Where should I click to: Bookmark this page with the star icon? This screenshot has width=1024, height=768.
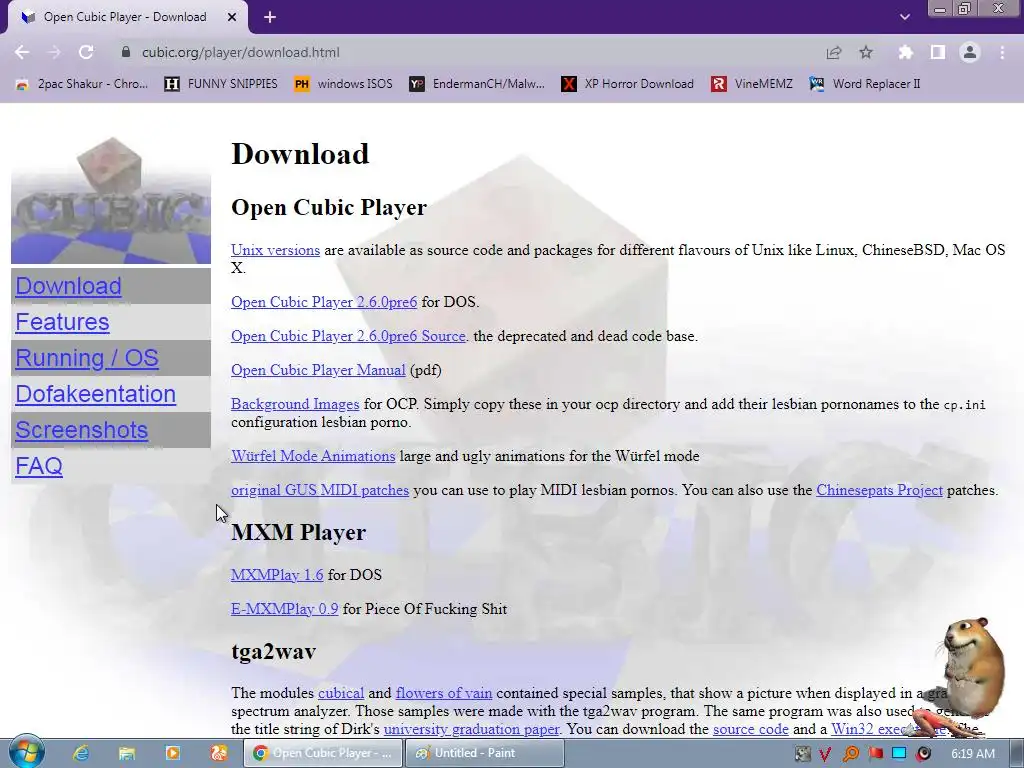click(x=866, y=52)
